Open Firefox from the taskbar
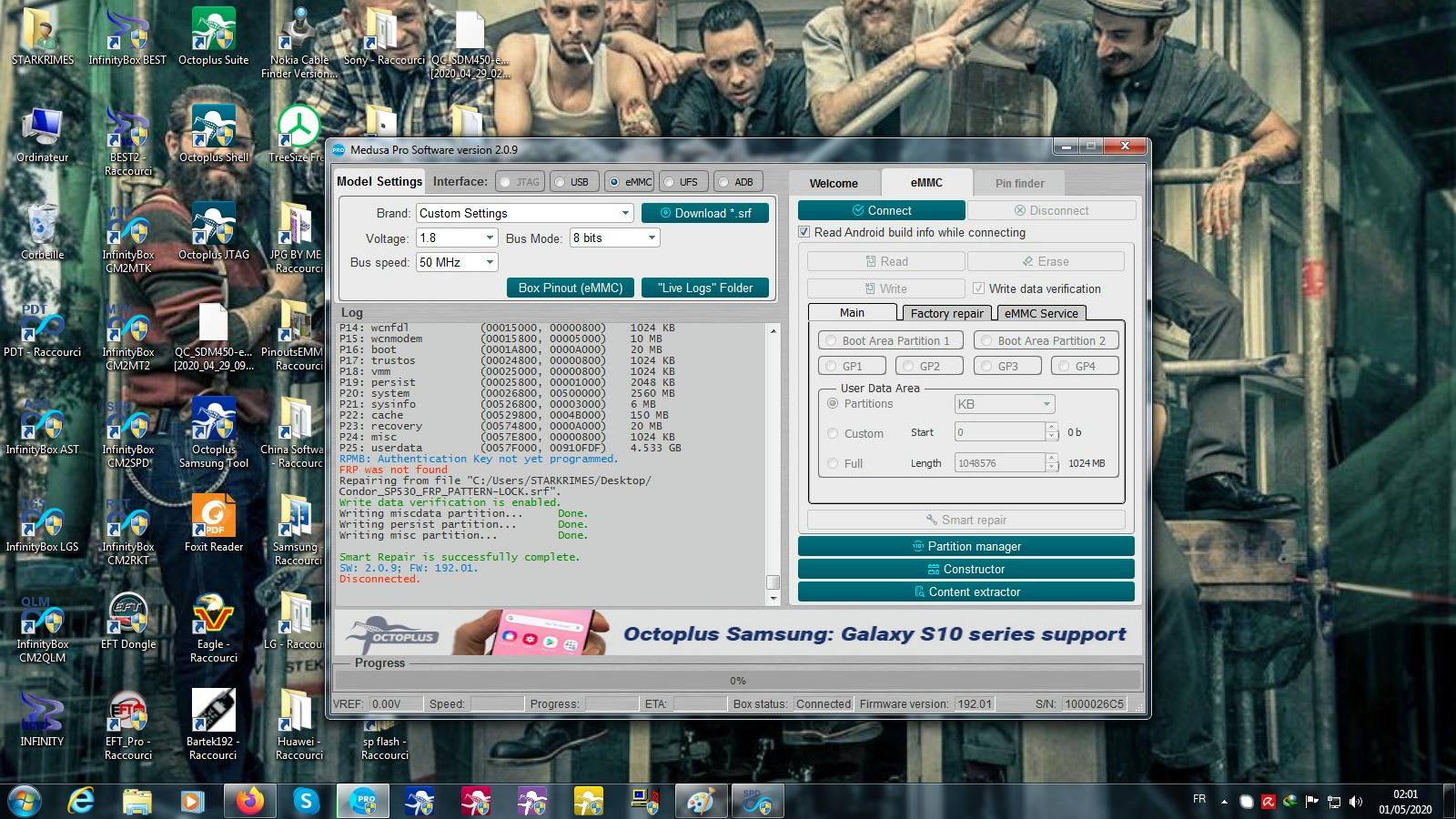1456x819 pixels. pos(251,800)
